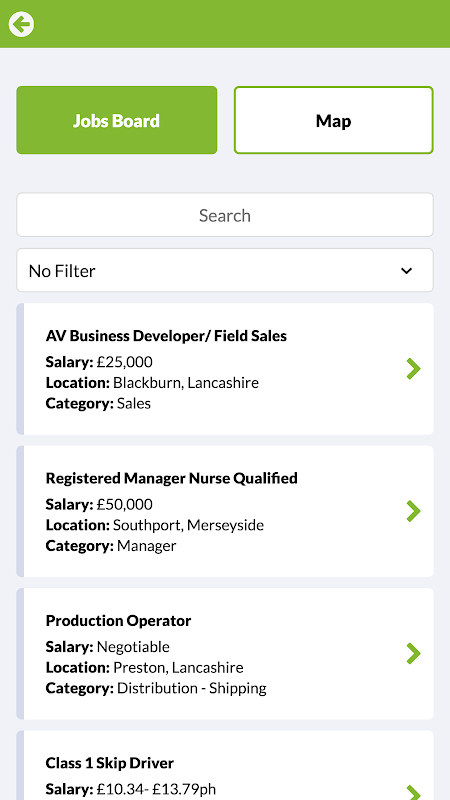This screenshot has height=800, width=450.
Task: Tap chevron on Class 1 Skip Driver
Action: (413, 792)
